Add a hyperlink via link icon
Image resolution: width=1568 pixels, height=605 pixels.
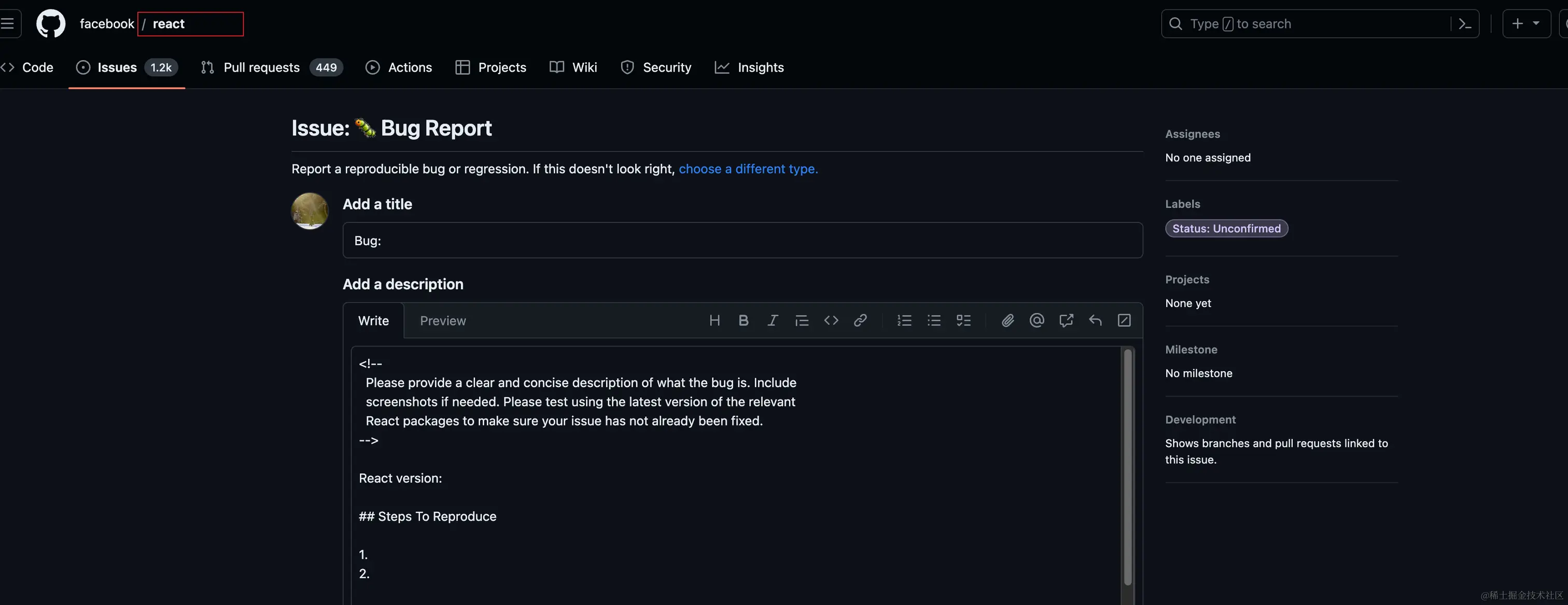[x=860, y=320]
